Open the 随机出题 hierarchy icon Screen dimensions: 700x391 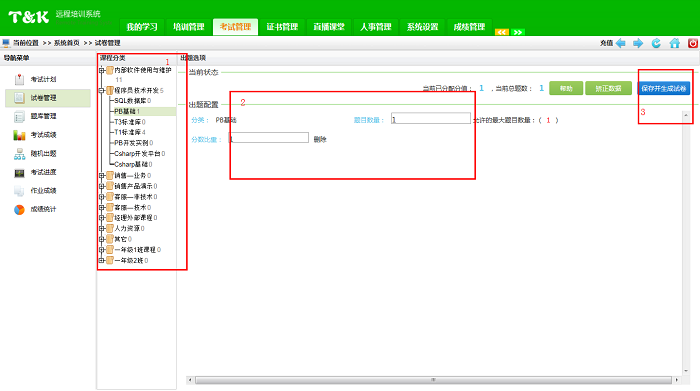(x=19, y=154)
